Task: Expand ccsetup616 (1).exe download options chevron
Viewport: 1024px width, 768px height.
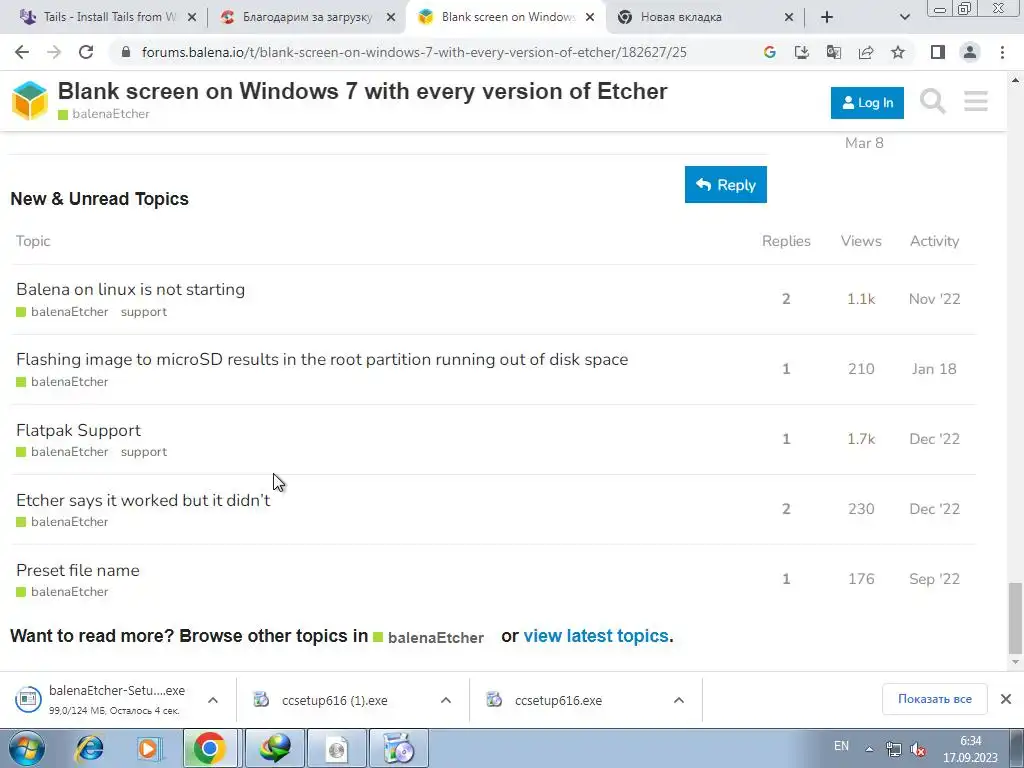Action: (x=446, y=700)
